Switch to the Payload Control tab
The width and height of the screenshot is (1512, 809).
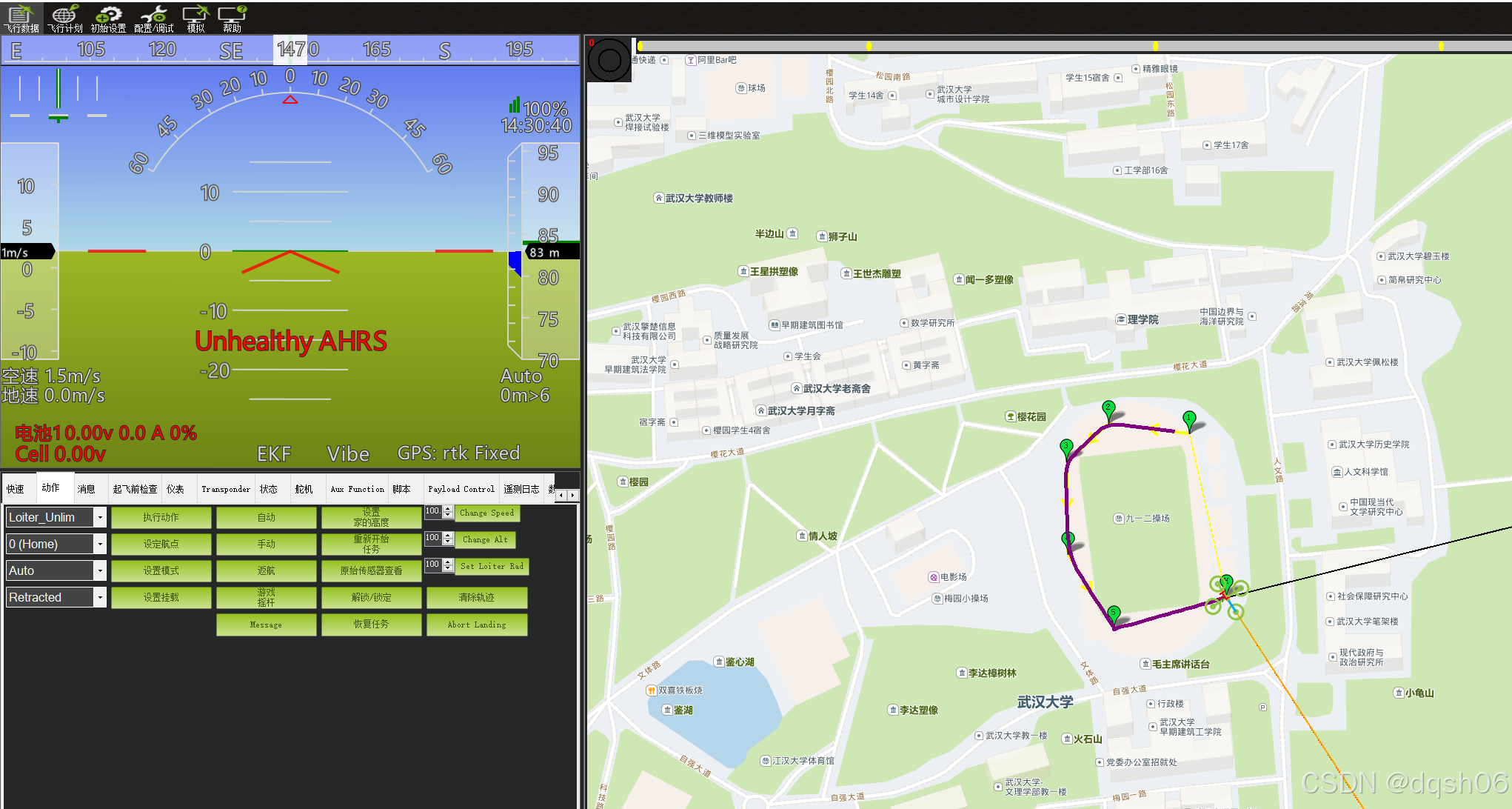tap(461, 489)
